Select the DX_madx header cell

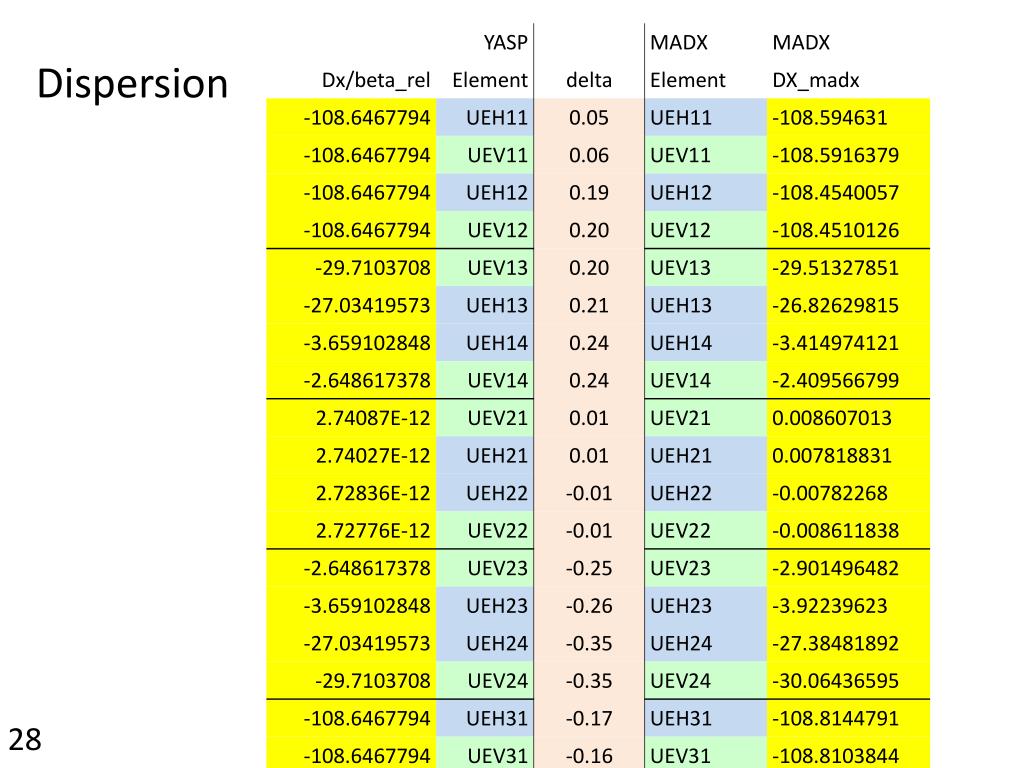click(816, 80)
